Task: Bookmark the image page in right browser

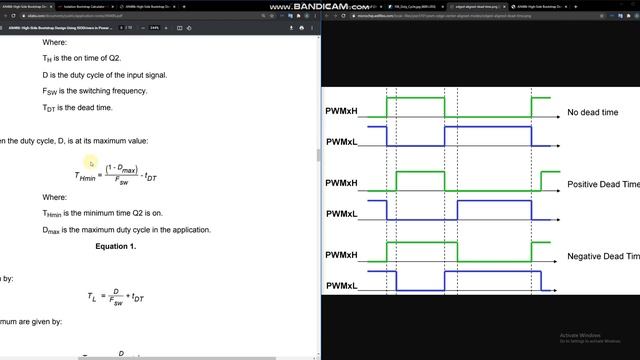Action: pyautogui.click(x=602, y=16)
